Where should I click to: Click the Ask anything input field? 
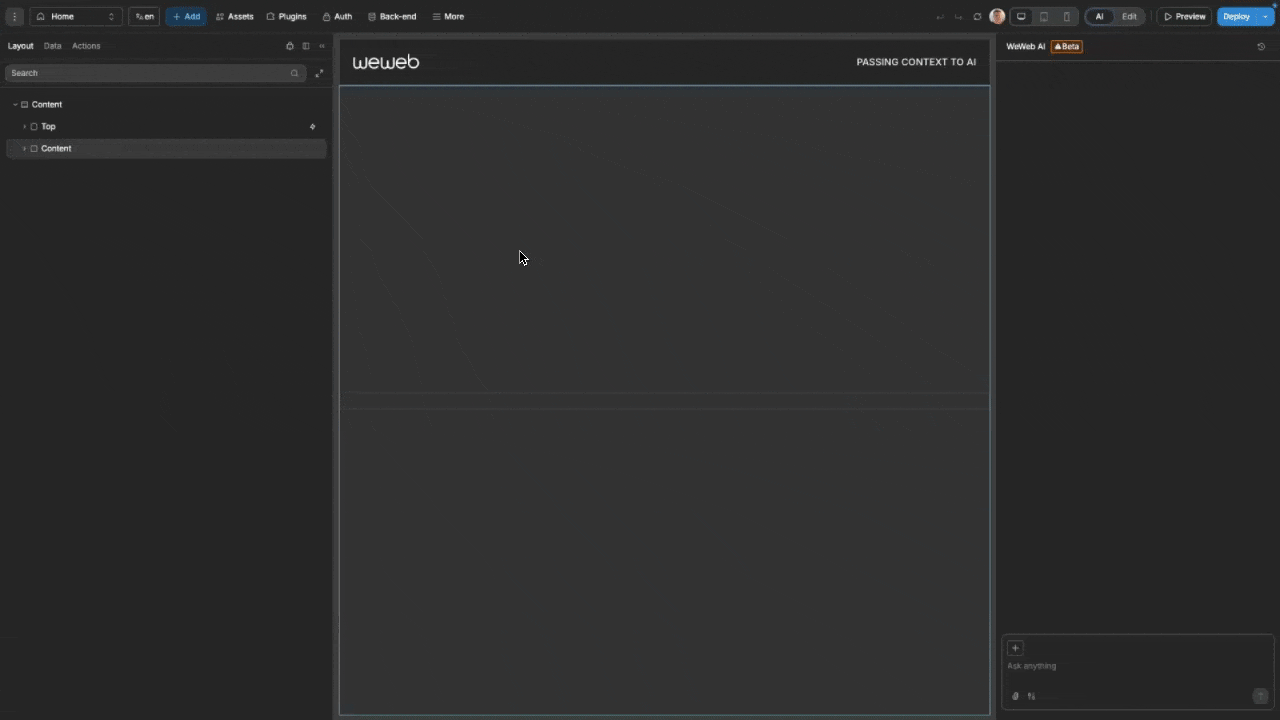pyautogui.click(x=1100, y=665)
